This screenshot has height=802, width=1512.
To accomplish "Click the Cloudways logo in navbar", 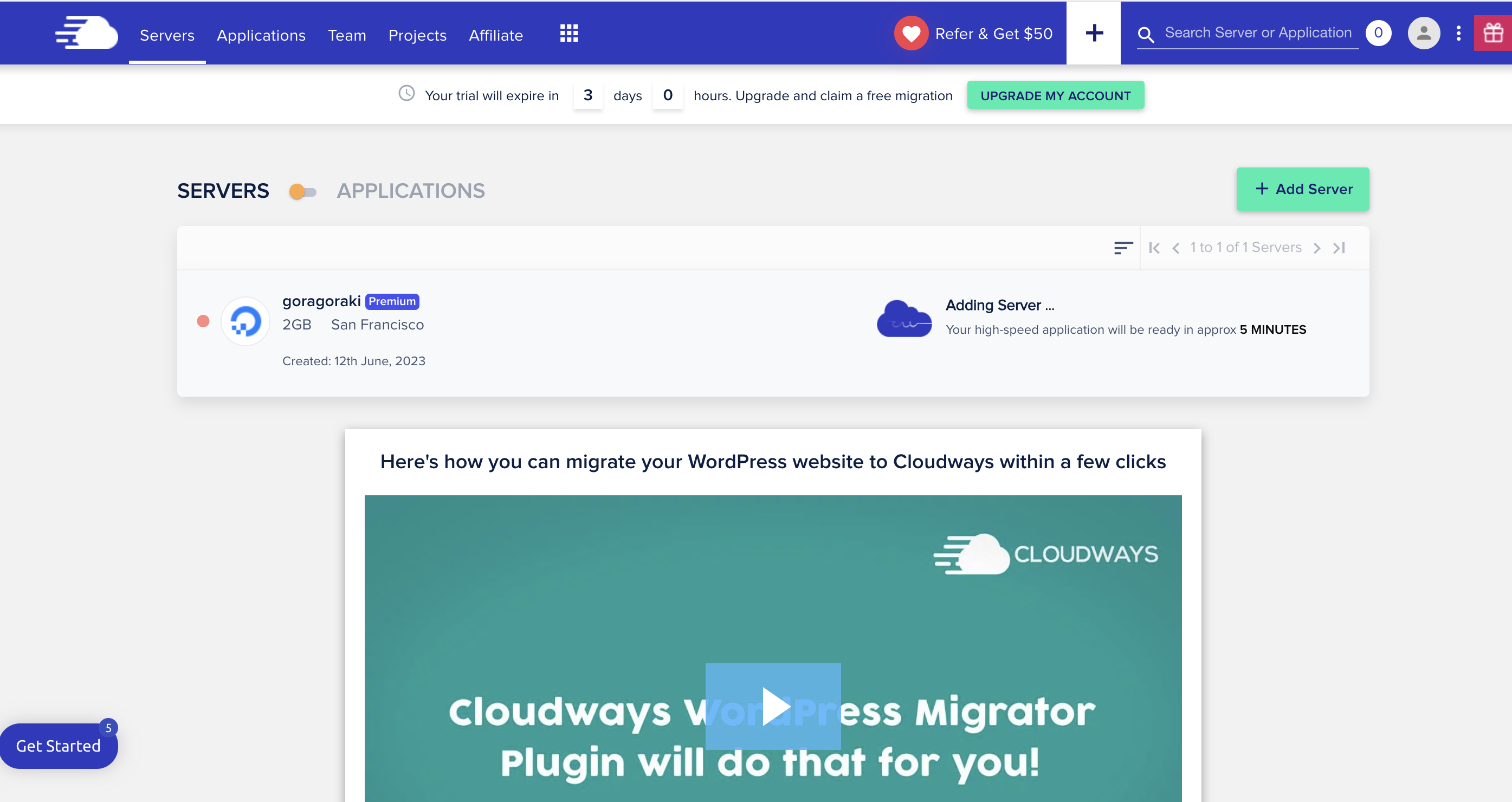I will (x=87, y=33).
